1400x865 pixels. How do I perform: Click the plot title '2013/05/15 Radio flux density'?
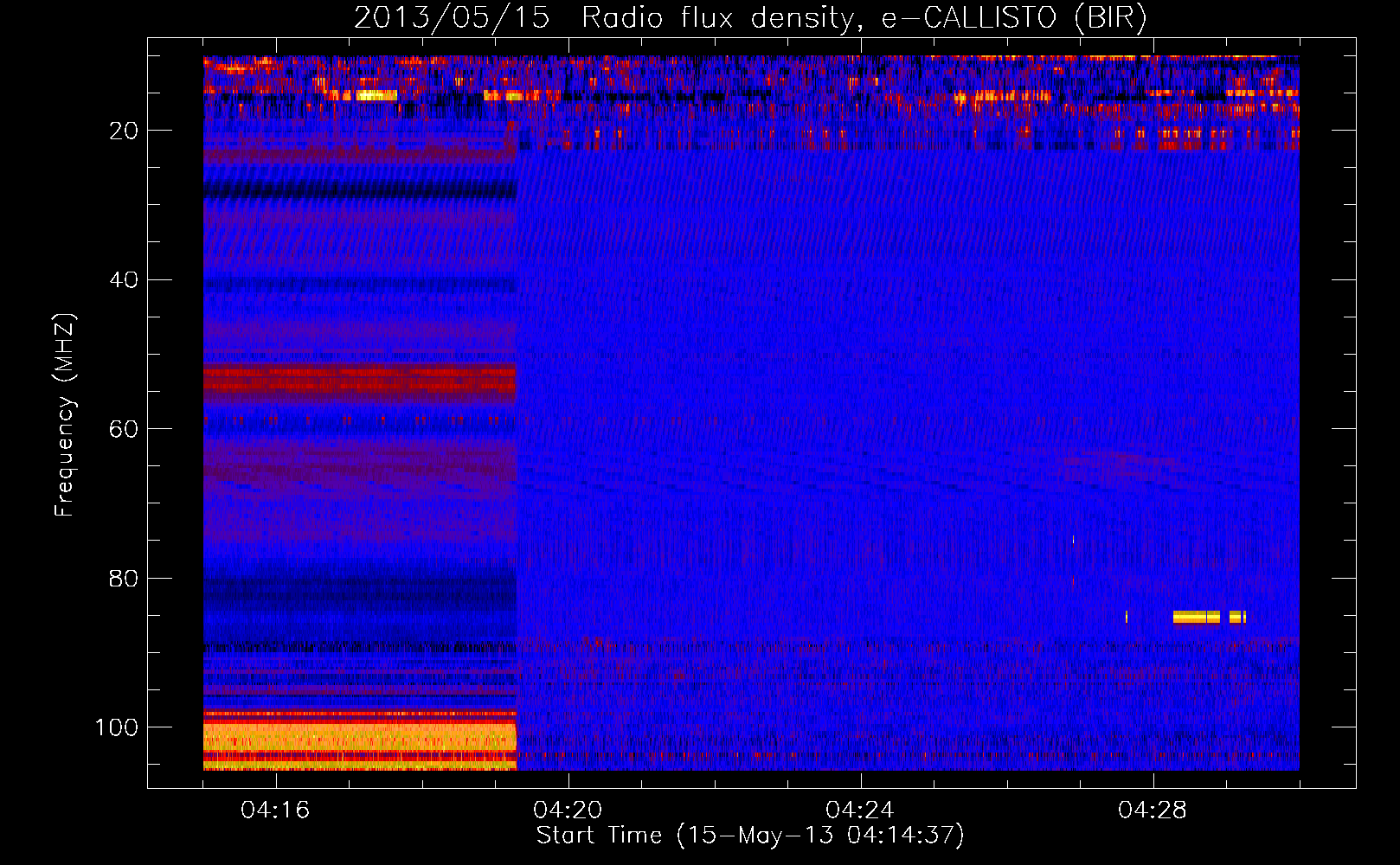pos(750,18)
